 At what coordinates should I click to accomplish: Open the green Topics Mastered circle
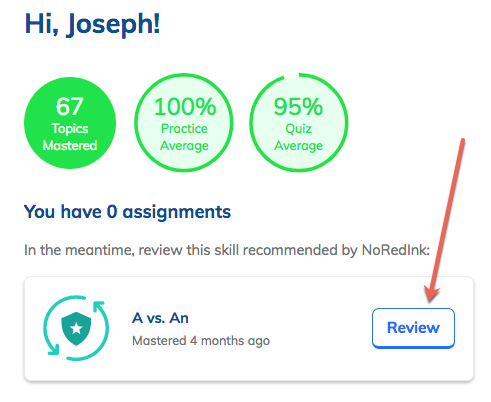[70, 123]
